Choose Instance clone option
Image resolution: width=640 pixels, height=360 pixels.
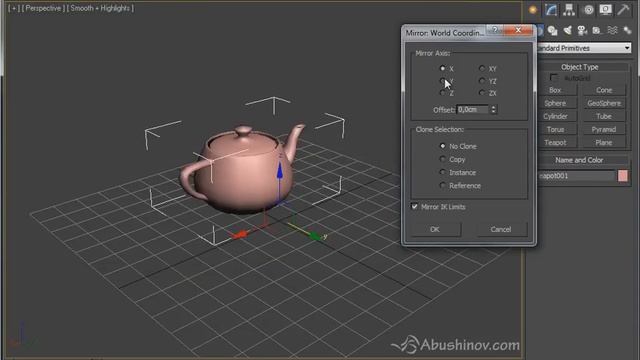click(442, 172)
